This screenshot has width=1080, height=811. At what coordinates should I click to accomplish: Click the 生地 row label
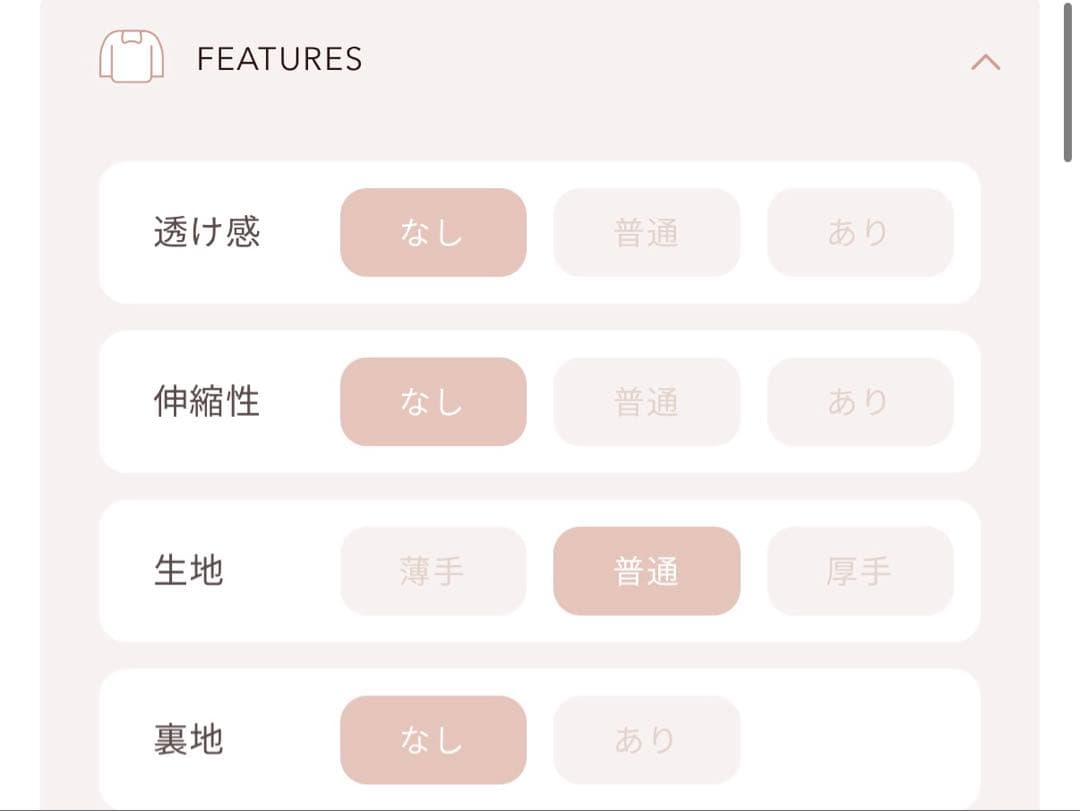click(190, 571)
